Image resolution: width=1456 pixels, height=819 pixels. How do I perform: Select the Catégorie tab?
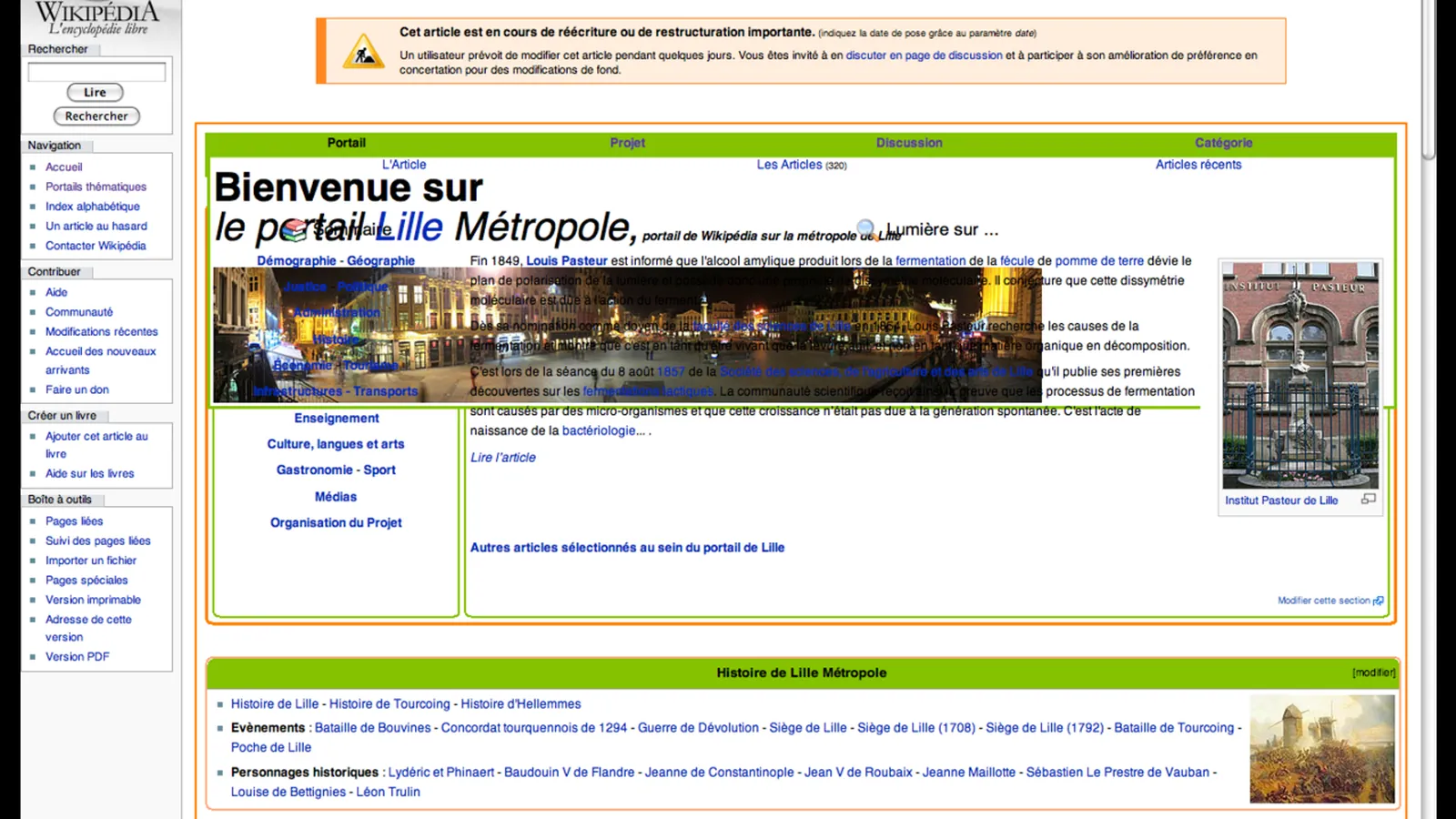point(1223,143)
